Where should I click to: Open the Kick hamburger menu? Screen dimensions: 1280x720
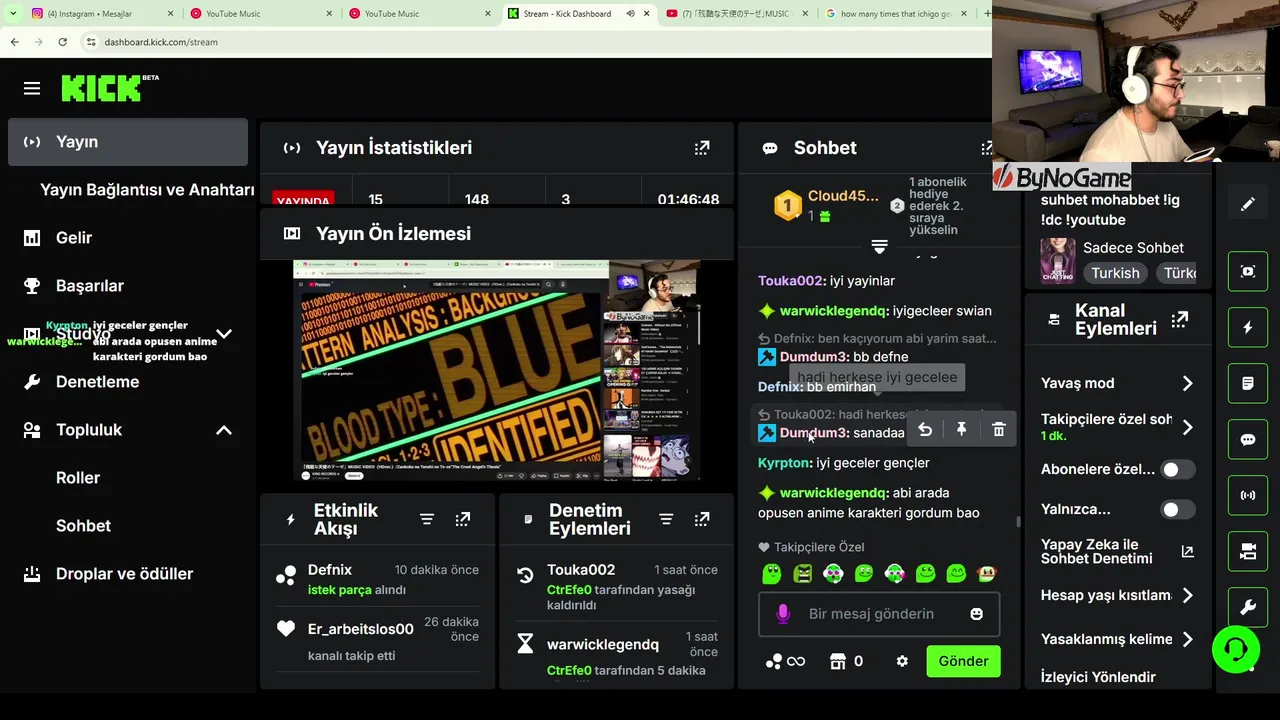pyautogui.click(x=32, y=88)
